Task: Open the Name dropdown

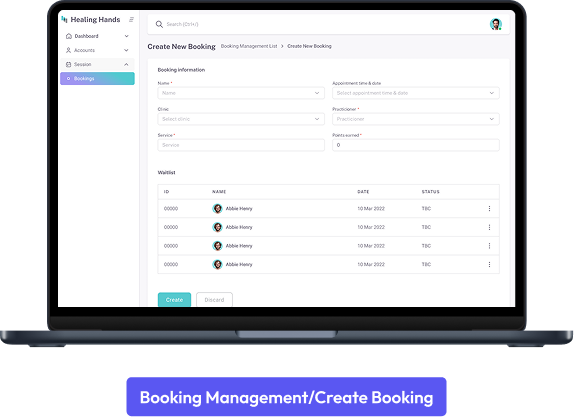Action: click(x=241, y=93)
